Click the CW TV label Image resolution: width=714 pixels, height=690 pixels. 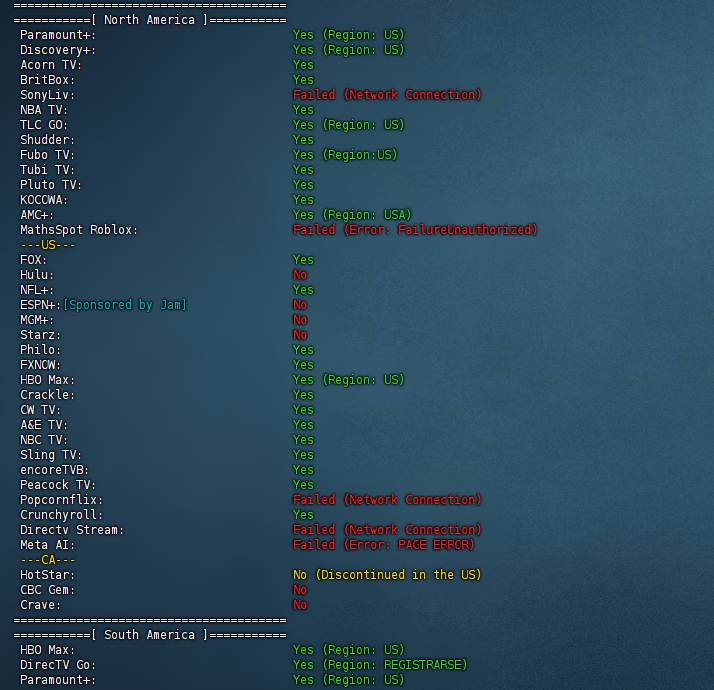click(40, 410)
